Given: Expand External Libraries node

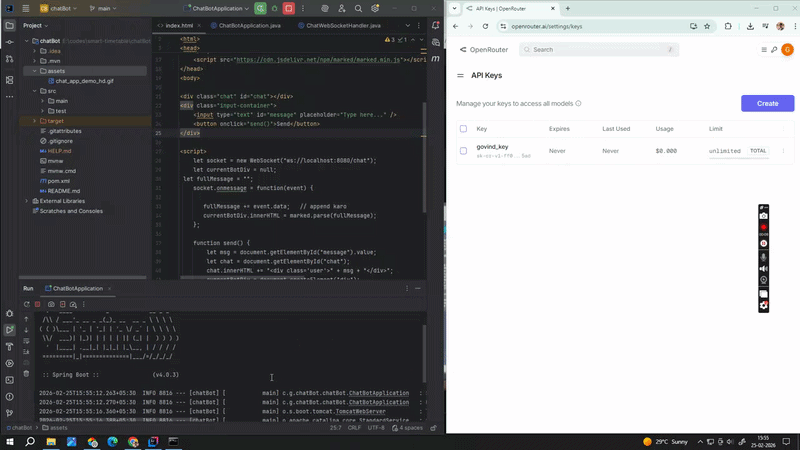Looking at the screenshot, I should click(x=27, y=201).
